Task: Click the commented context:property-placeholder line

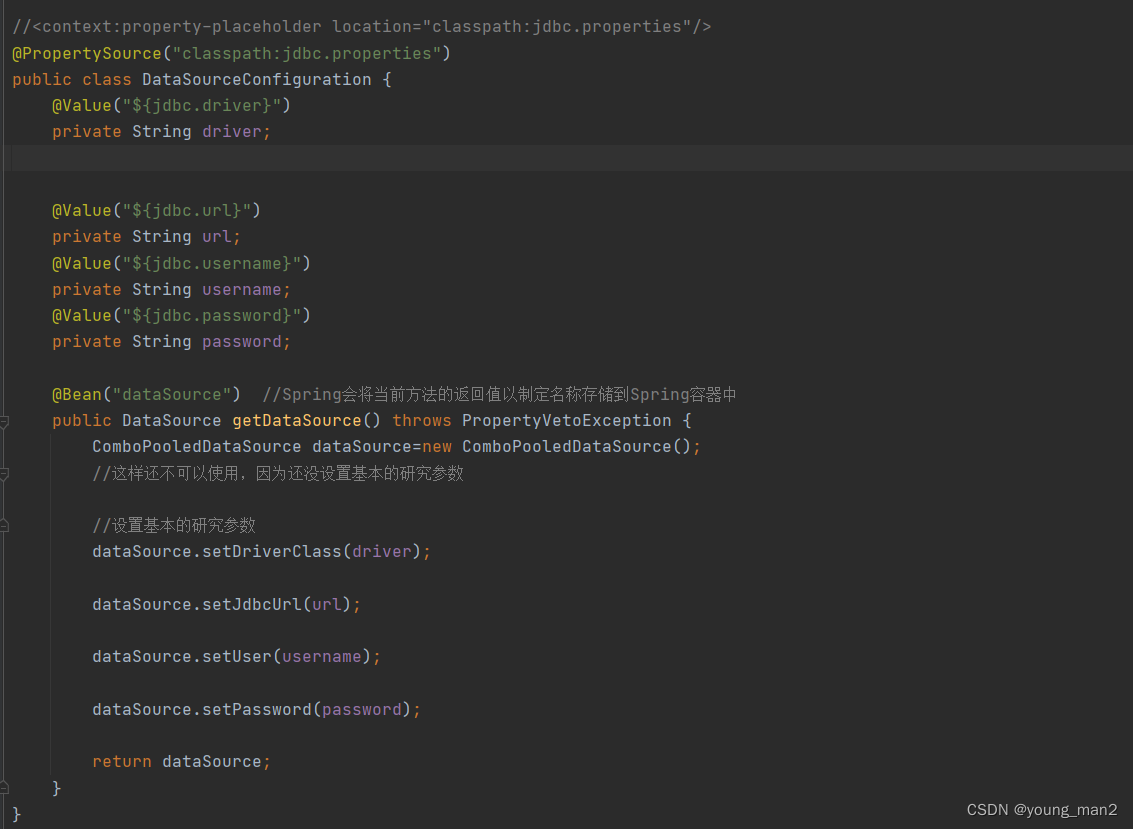Action: (361, 27)
